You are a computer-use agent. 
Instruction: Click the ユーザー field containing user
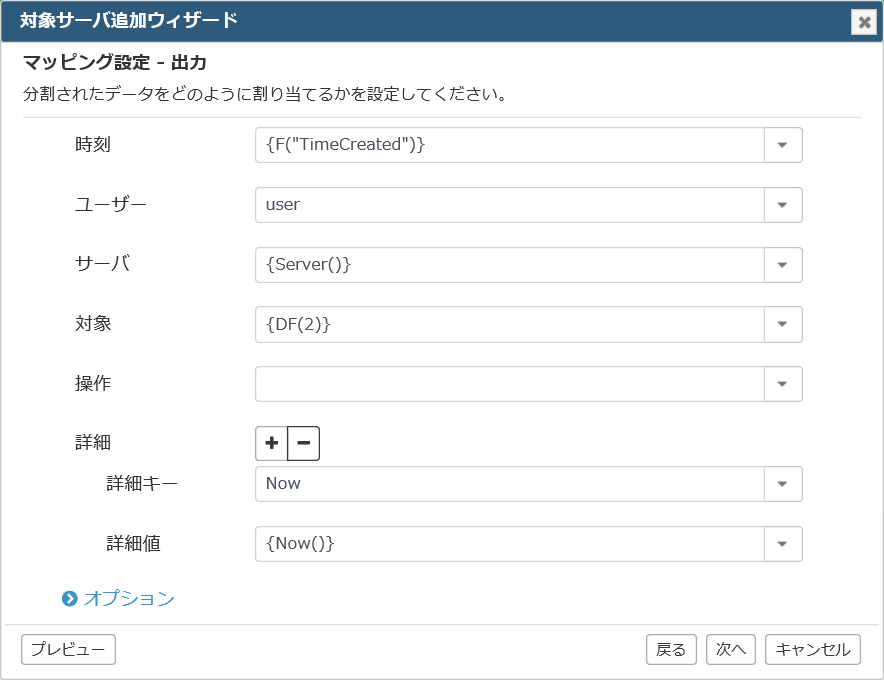(x=510, y=205)
